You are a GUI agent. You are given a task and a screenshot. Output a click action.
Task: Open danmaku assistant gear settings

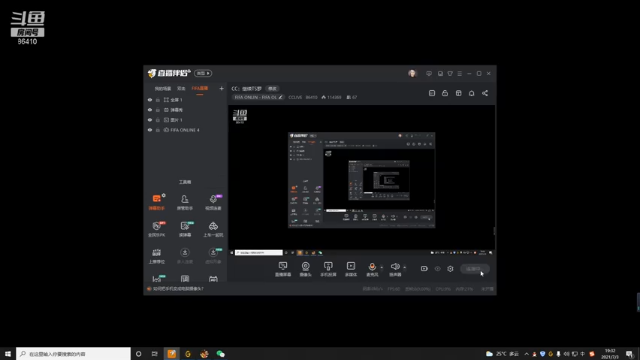[x=164, y=196]
